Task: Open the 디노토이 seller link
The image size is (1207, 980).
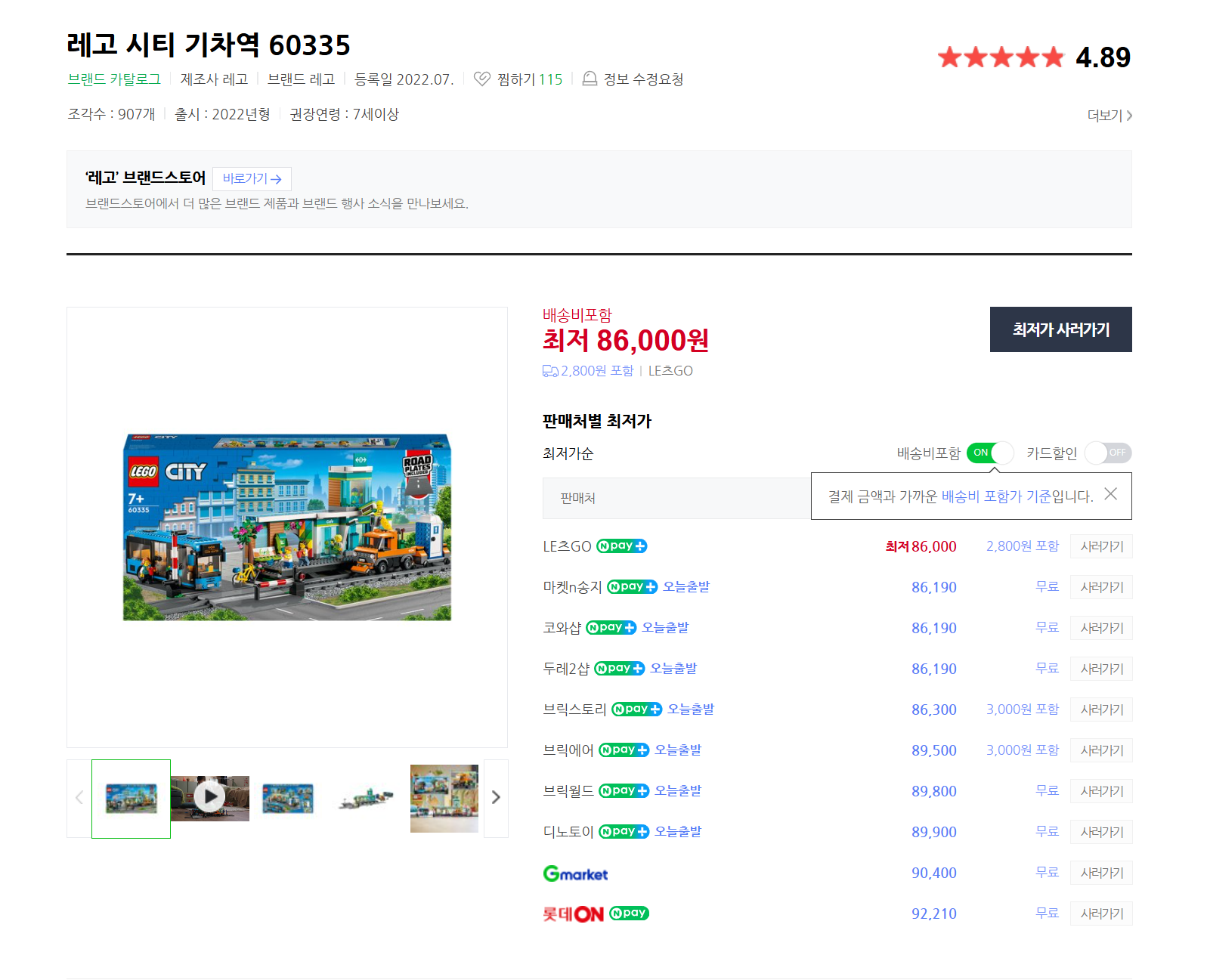Action: (568, 832)
